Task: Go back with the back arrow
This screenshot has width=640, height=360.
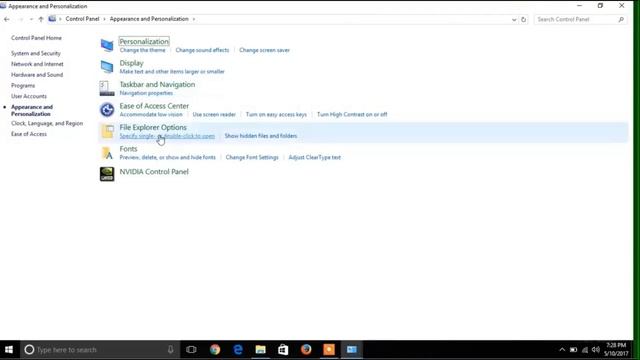Action: 7,19
